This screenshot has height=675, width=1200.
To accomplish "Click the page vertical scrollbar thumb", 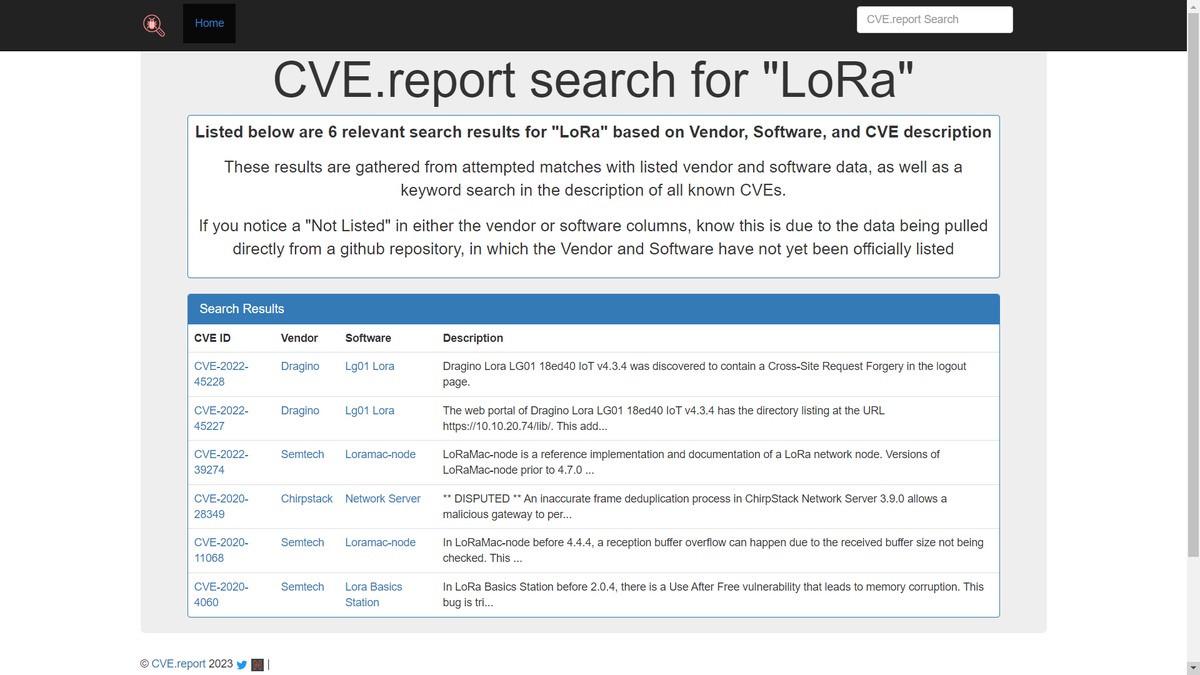I will (1191, 283).
